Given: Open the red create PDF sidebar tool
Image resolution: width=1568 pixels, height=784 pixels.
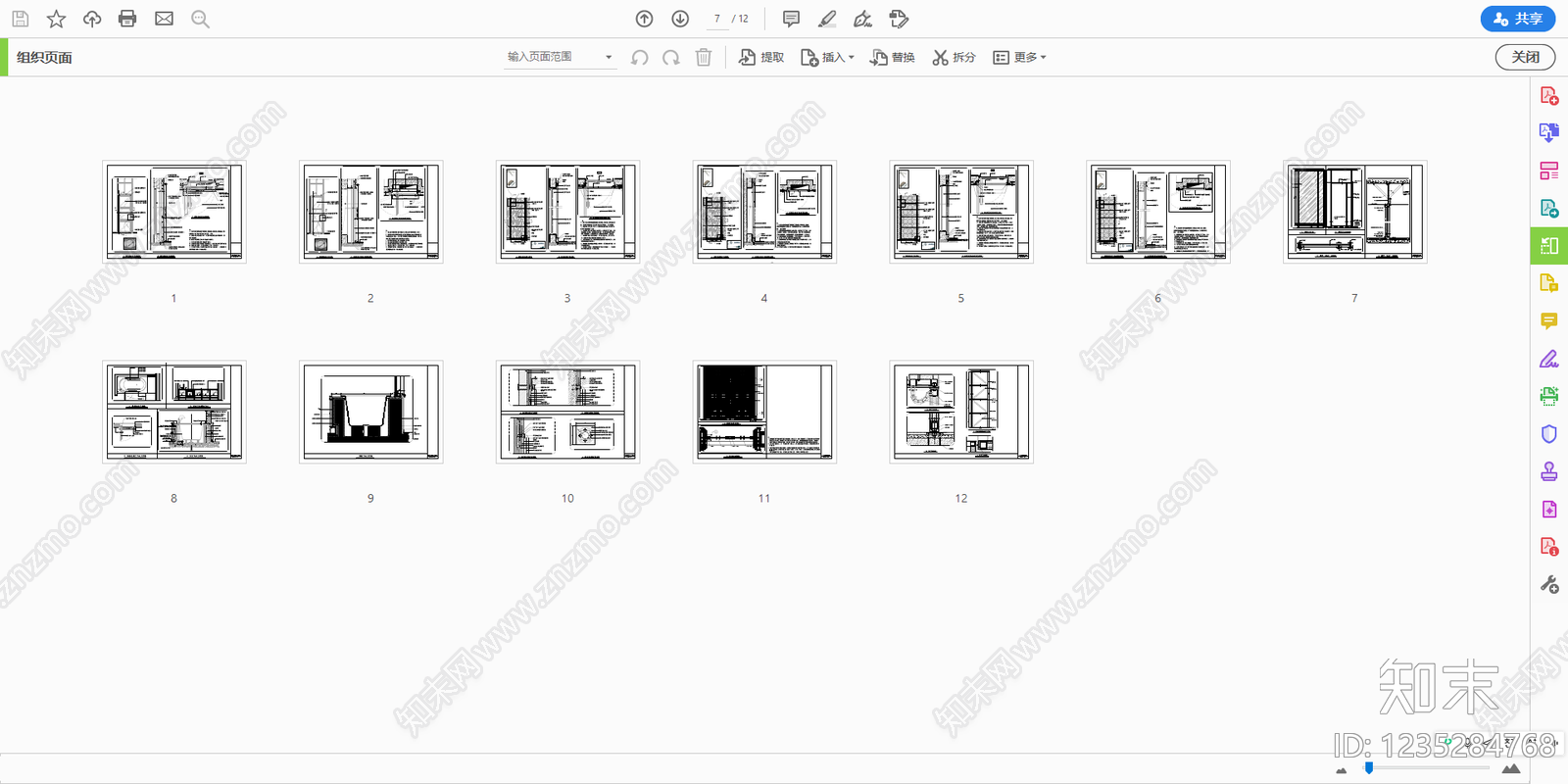Looking at the screenshot, I should (1549, 96).
